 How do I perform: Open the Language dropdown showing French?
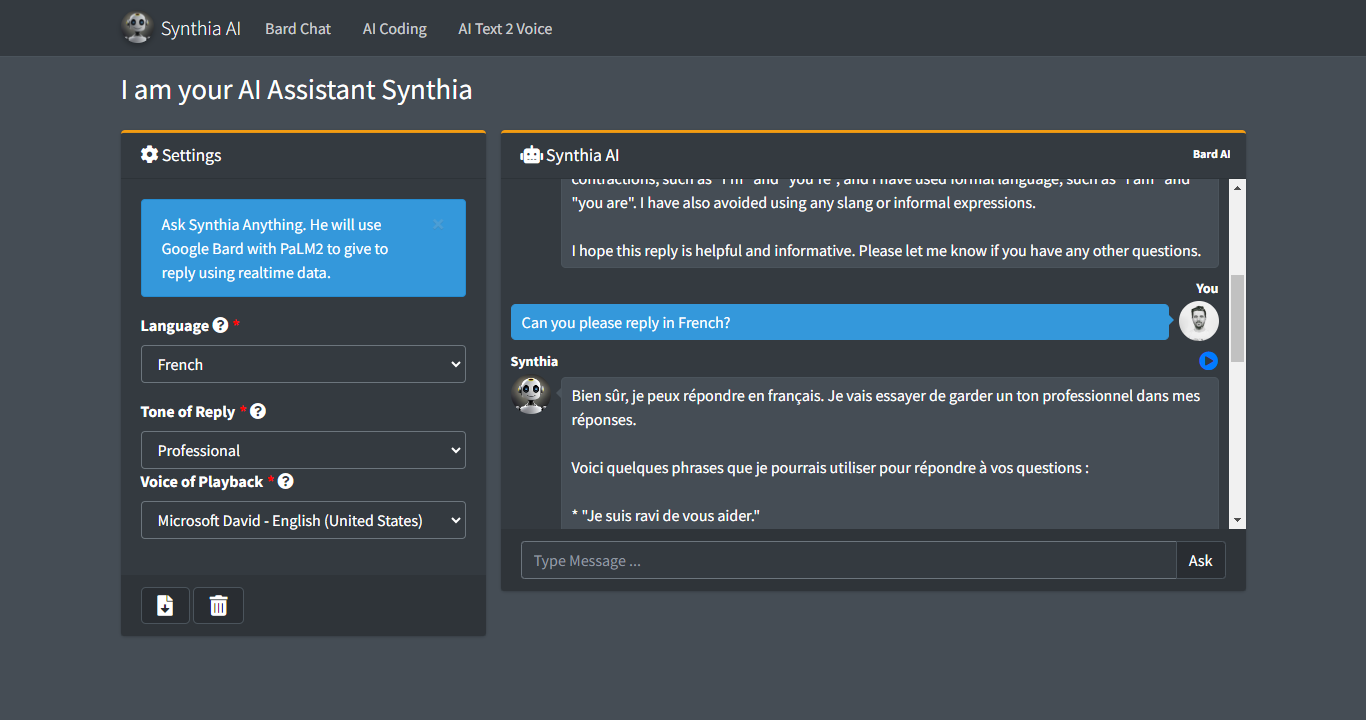pyautogui.click(x=303, y=364)
